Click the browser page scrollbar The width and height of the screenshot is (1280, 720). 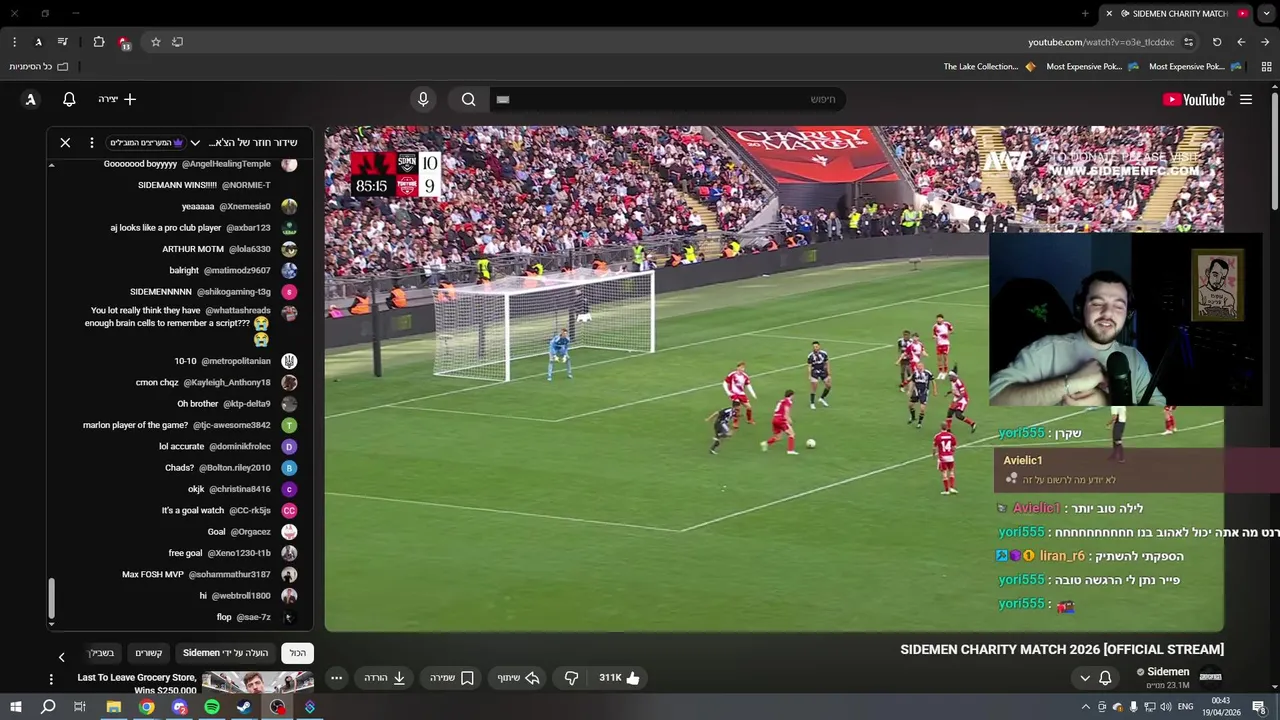click(1275, 150)
